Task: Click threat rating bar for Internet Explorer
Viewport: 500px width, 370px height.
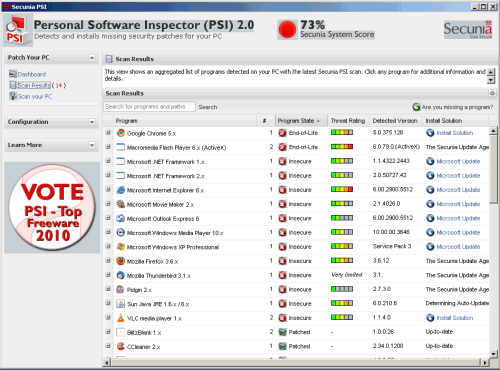Action: coord(342,189)
